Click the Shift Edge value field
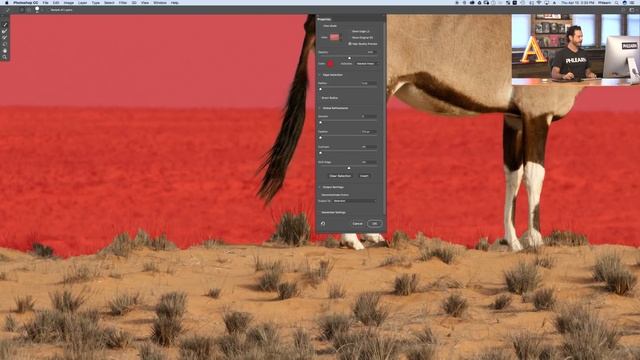Image resolution: width=640 pixels, height=360 pixels. pyautogui.click(x=369, y=162)
